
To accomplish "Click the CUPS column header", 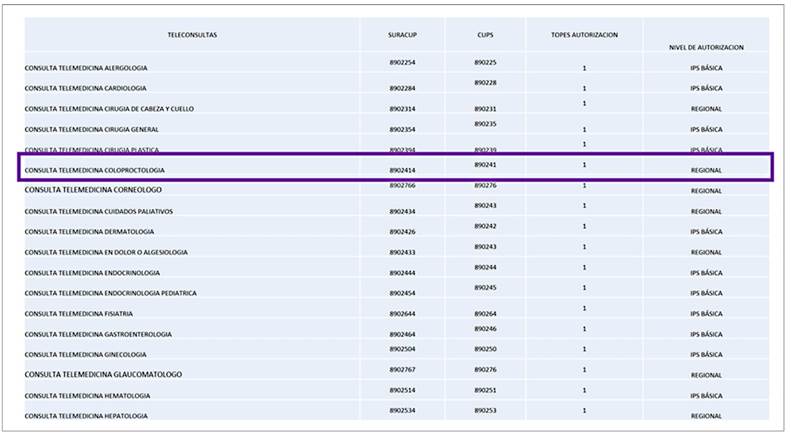I will (485, 35).
